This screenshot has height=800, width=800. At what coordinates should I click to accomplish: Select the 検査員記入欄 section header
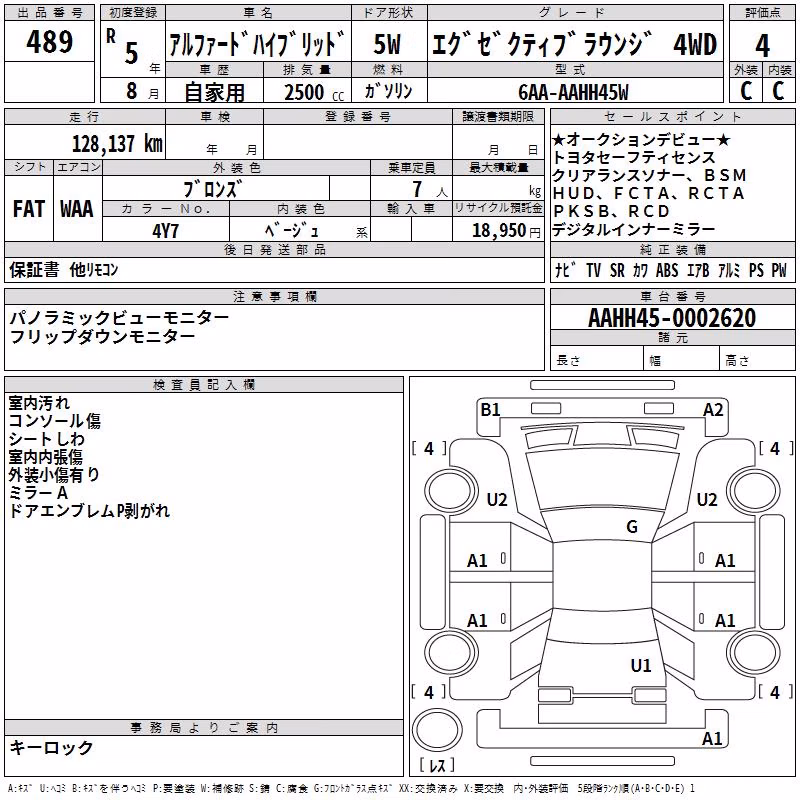click(x=204, y=385)
